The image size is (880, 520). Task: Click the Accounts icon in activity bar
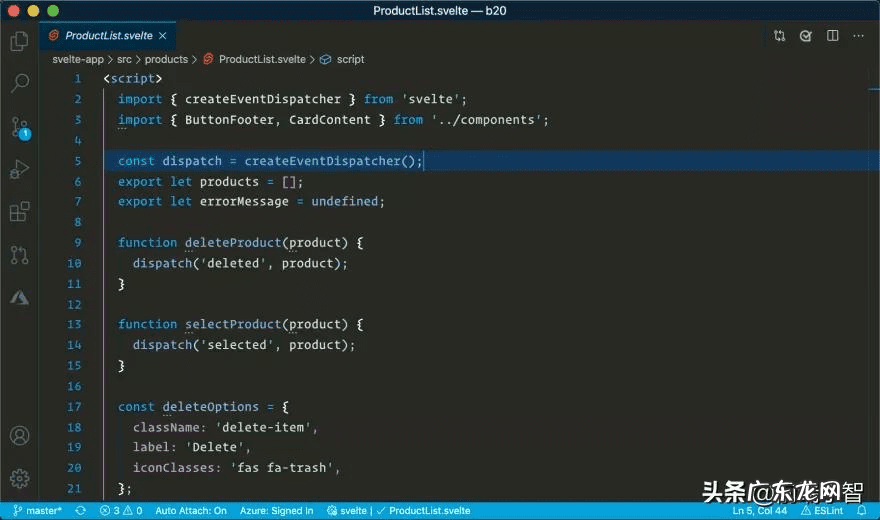click(19, 436)
